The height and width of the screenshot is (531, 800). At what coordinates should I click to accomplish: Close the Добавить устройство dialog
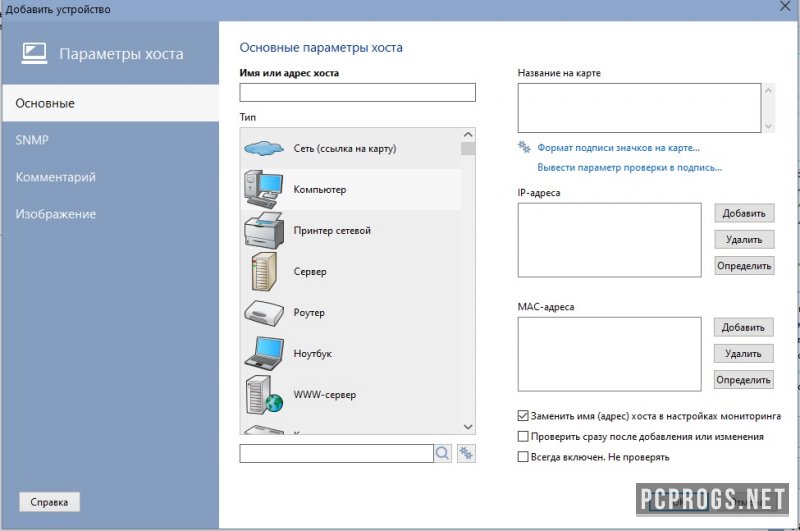point(785,7)
